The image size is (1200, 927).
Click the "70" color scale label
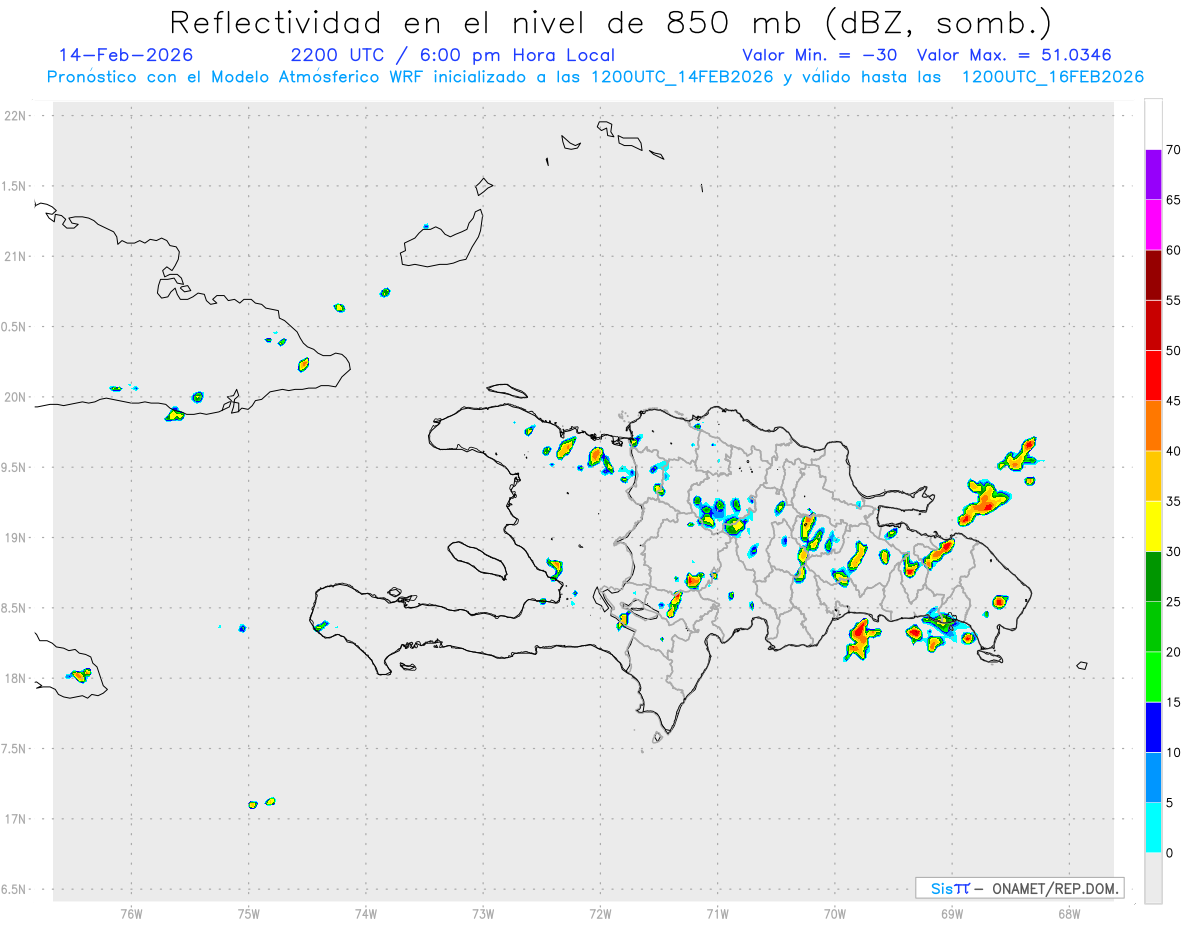[1173, 150]
